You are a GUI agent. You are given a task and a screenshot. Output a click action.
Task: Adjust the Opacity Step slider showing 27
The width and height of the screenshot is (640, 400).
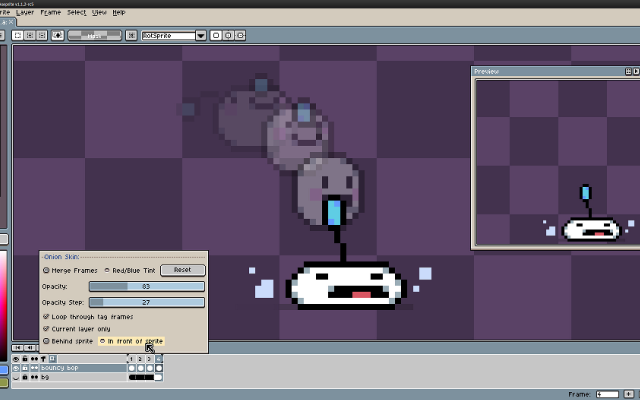coord(147,302)
